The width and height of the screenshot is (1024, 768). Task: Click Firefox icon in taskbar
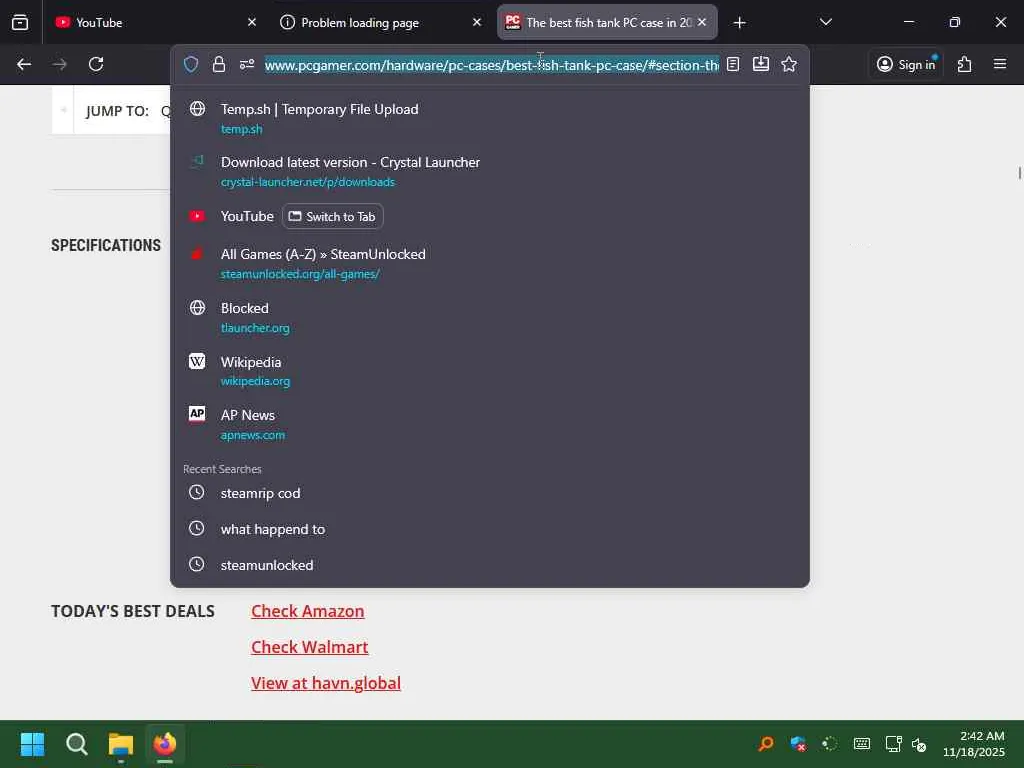(165, 744)
